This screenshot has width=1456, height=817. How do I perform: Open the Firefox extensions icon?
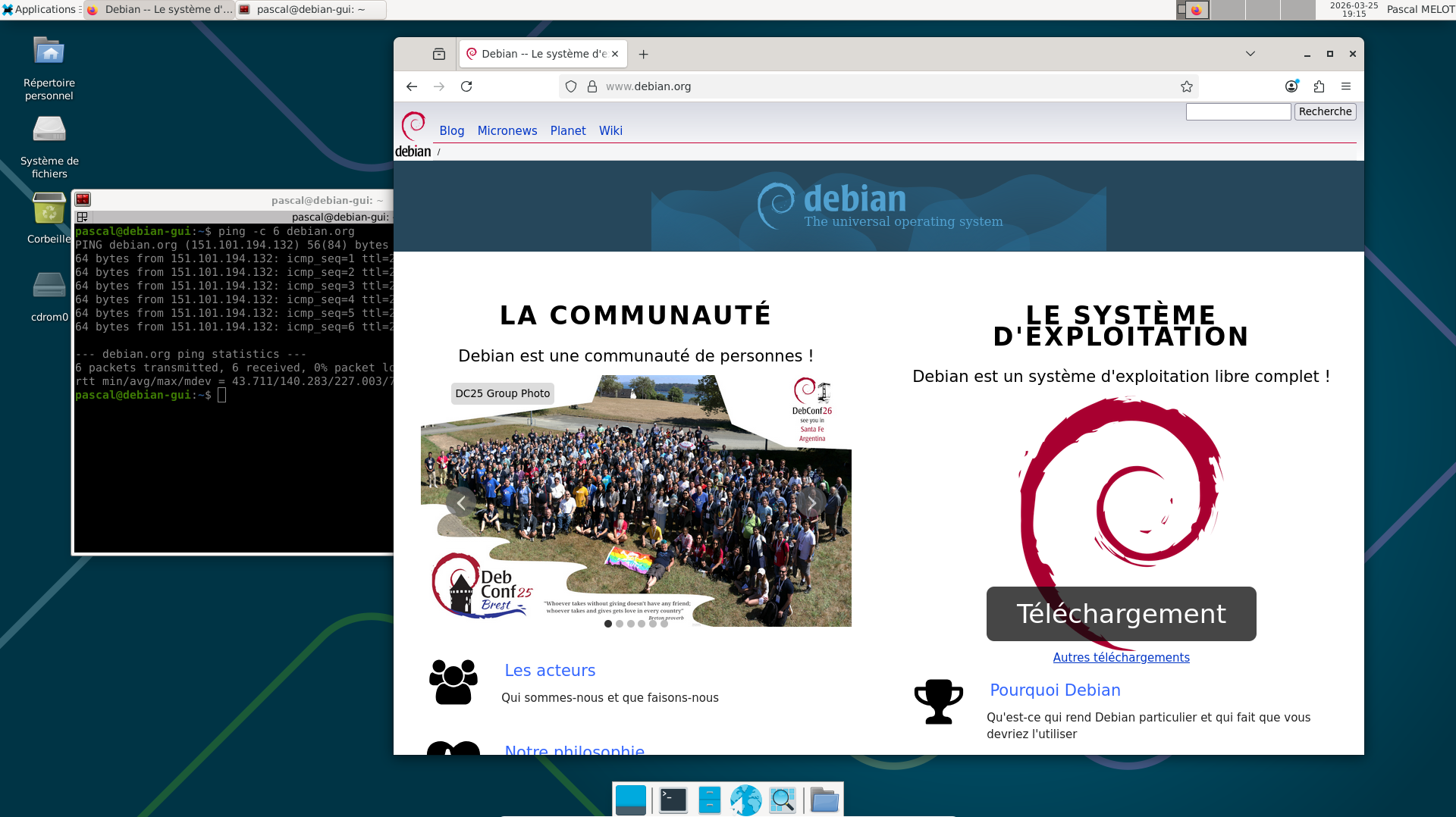point(1319,86)
